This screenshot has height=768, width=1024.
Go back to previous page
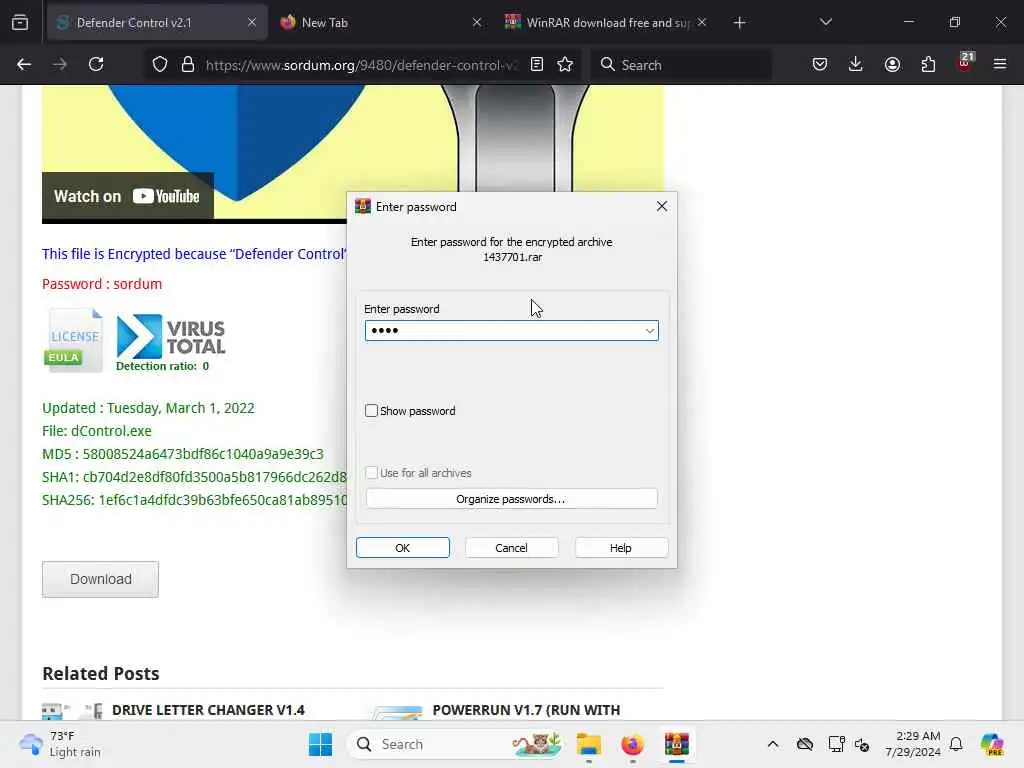[24, 64]
